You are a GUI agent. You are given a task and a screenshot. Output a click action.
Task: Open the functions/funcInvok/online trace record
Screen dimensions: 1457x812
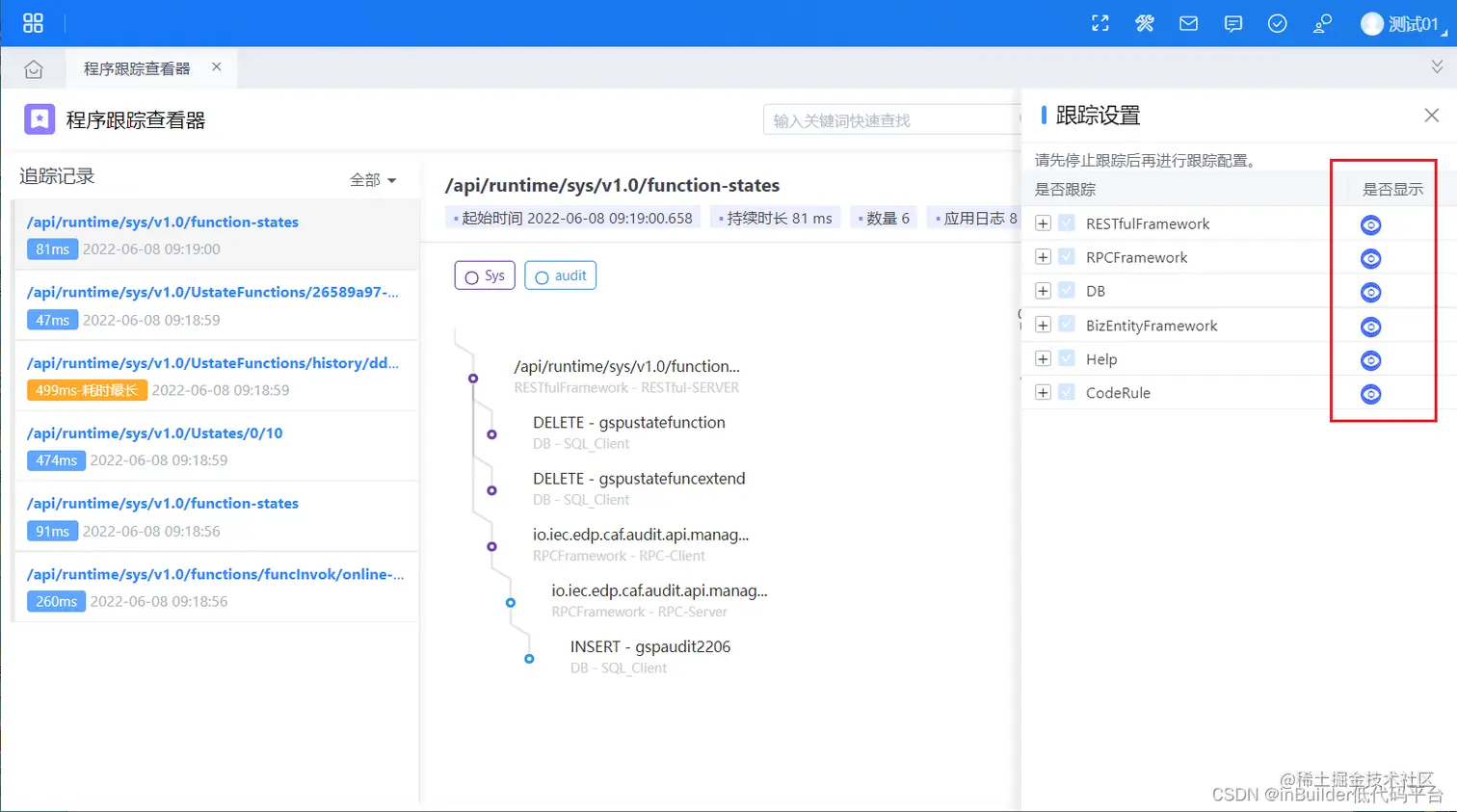click(216, 587)
